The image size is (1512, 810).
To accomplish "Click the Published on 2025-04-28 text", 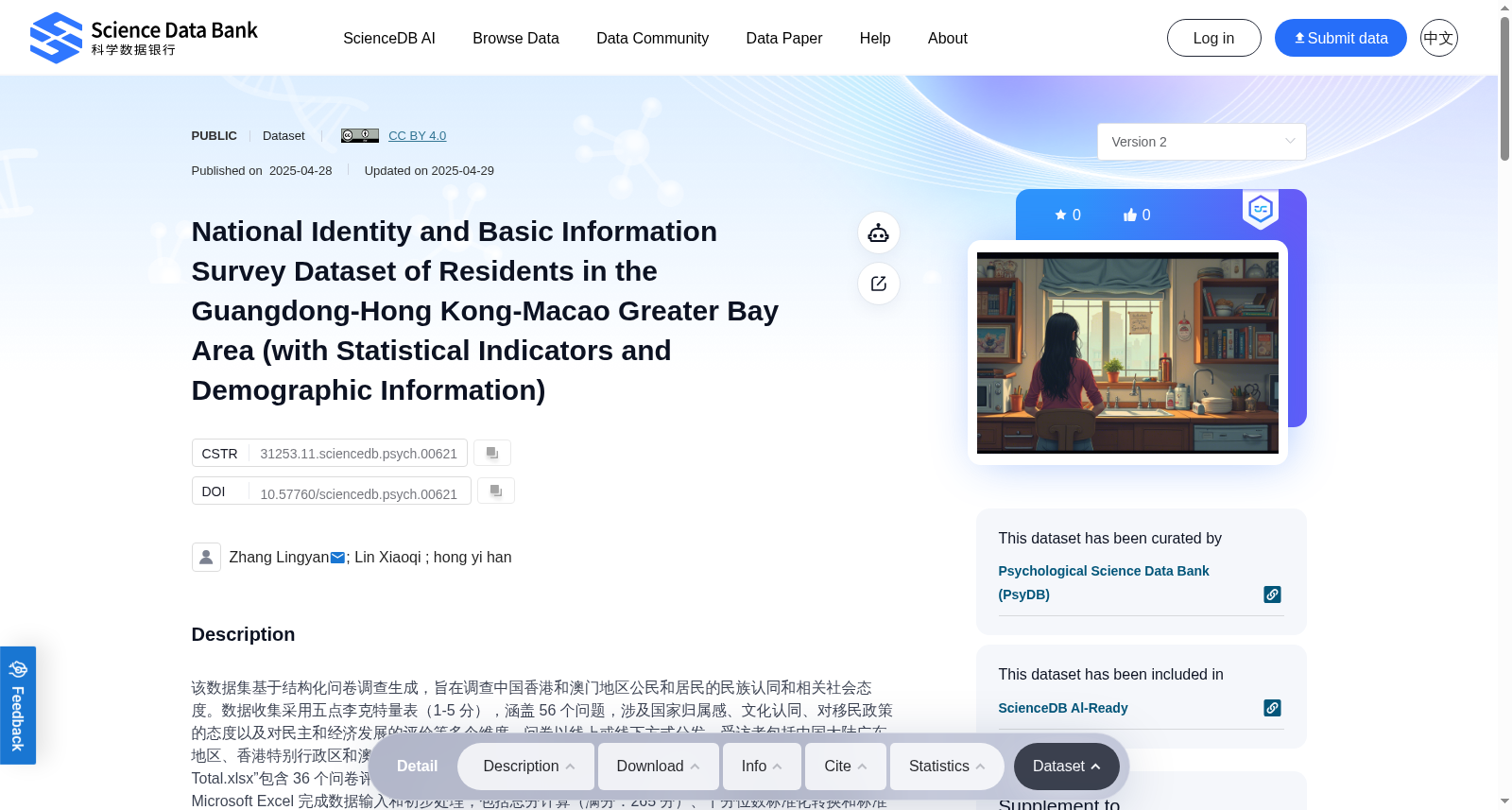I will pos(262,171).
